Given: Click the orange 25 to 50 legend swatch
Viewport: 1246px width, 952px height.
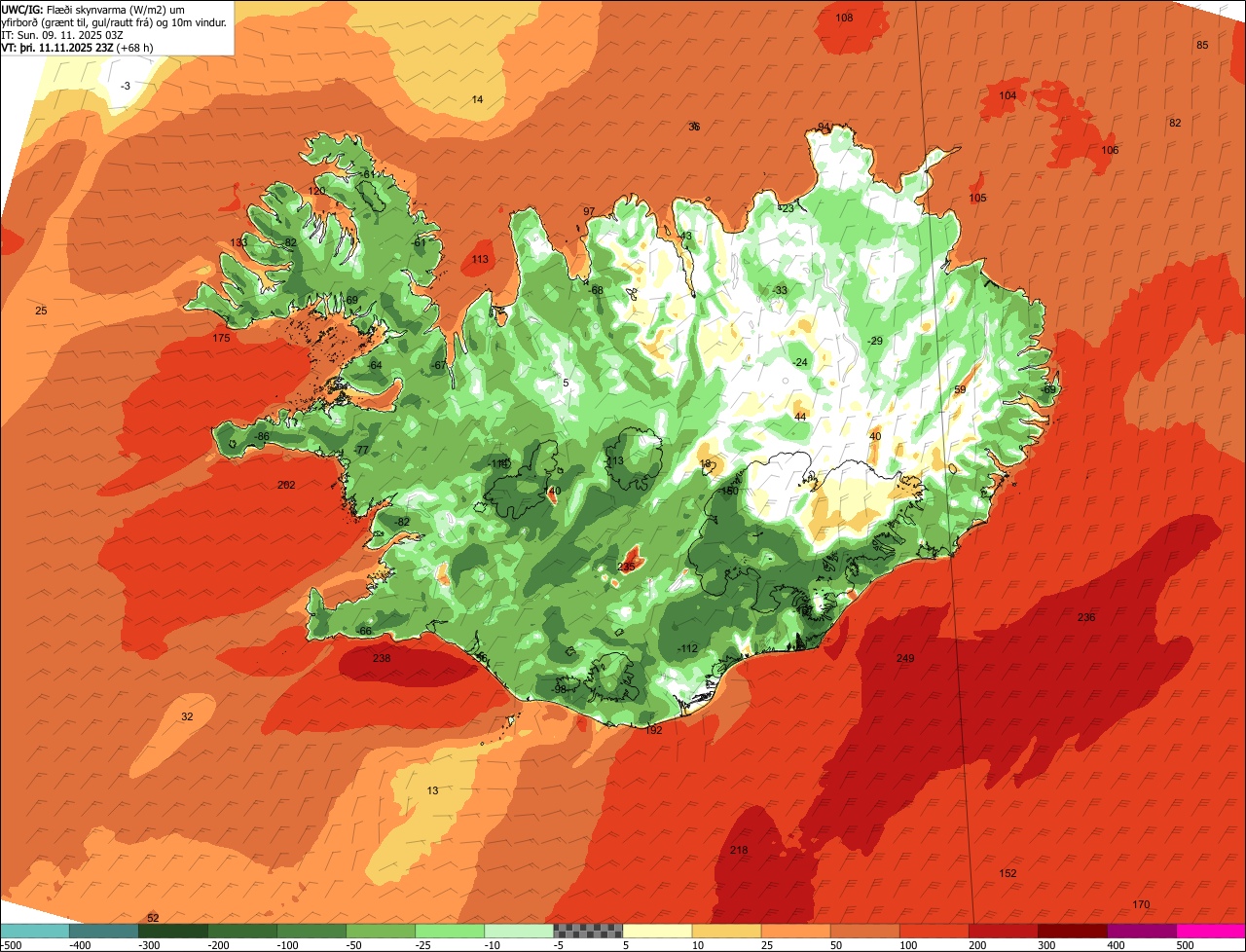Looking at the screenshot, I should pos(795,931).
